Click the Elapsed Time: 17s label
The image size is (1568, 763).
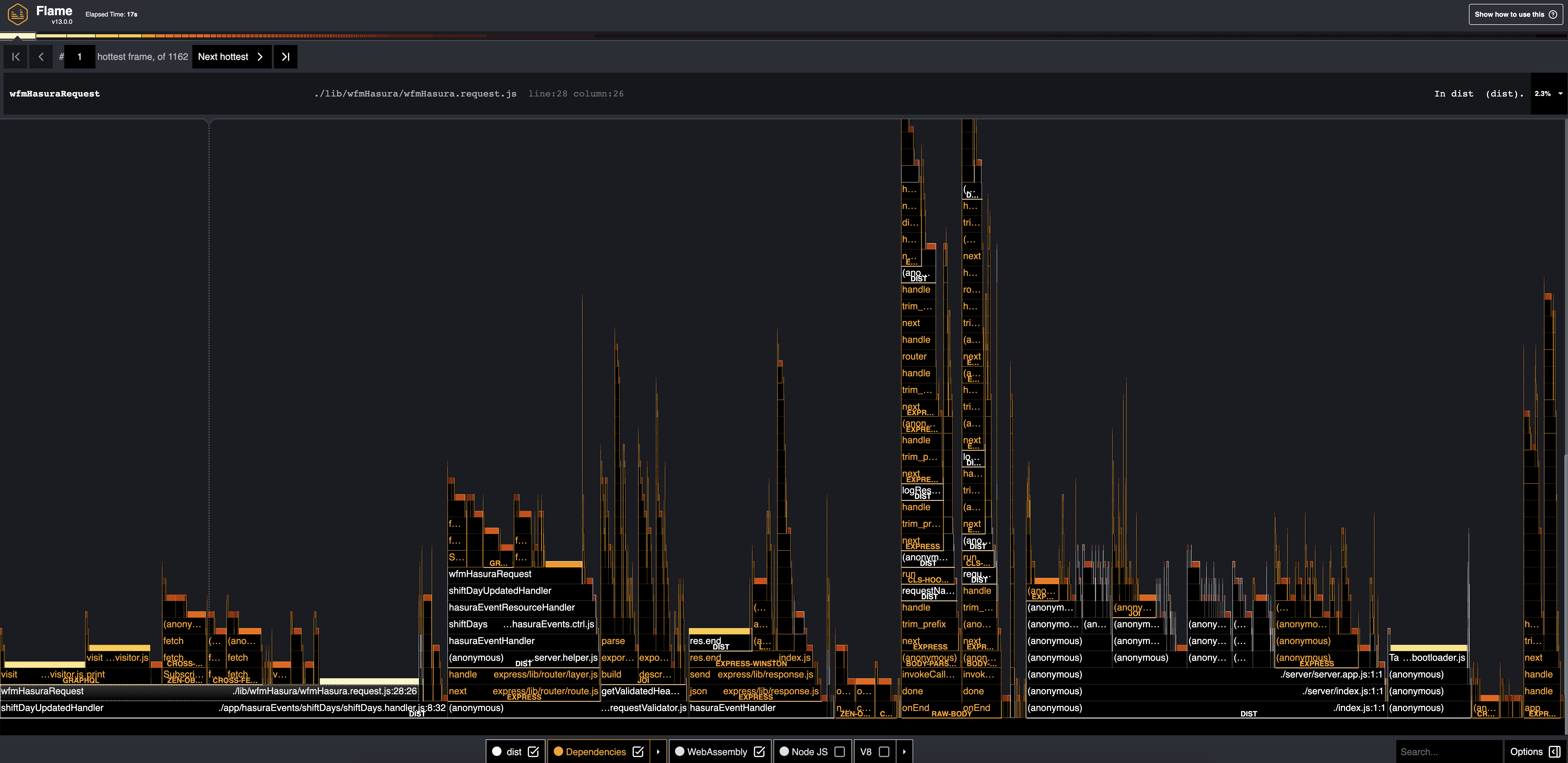[111, 15]
